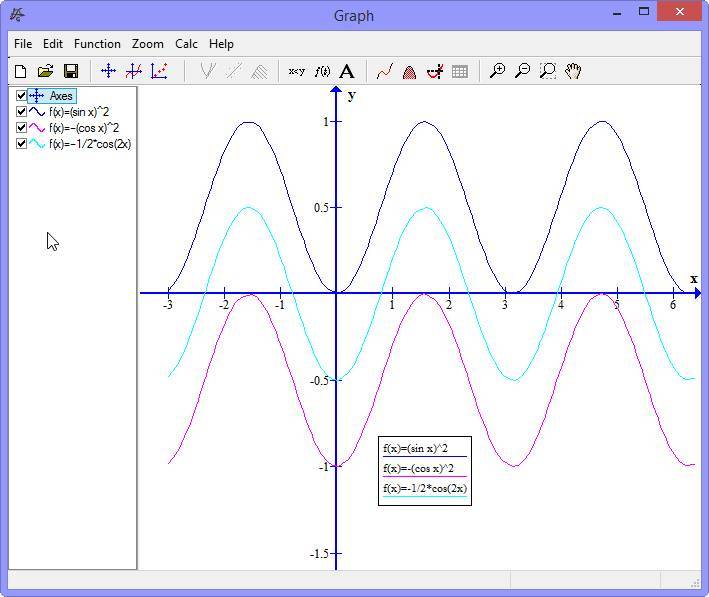This screenshot has height=597, width=709.
Task: Click the legend box on the graph
Action: [424, 469]
